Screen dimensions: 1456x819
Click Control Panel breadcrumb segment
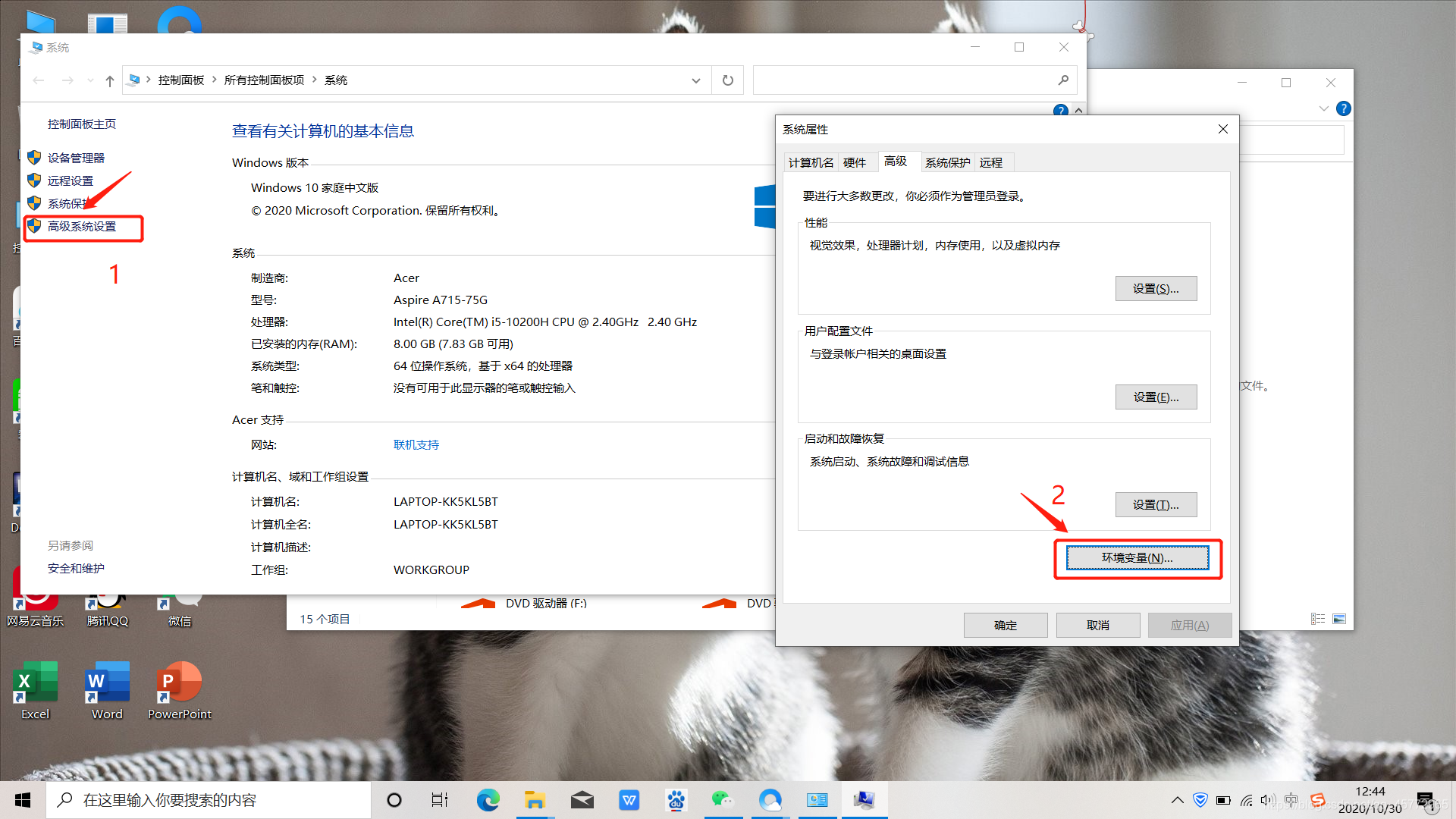tap(181, 80)
